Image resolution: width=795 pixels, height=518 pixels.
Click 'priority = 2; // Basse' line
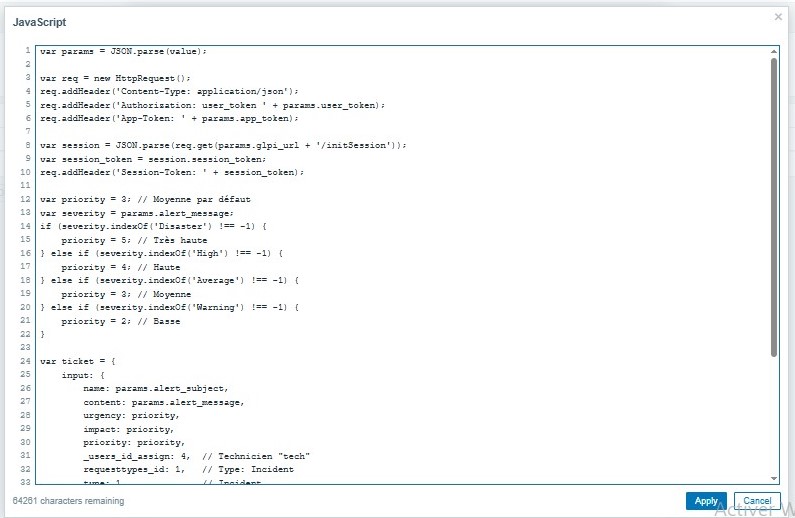pos(121,321)
